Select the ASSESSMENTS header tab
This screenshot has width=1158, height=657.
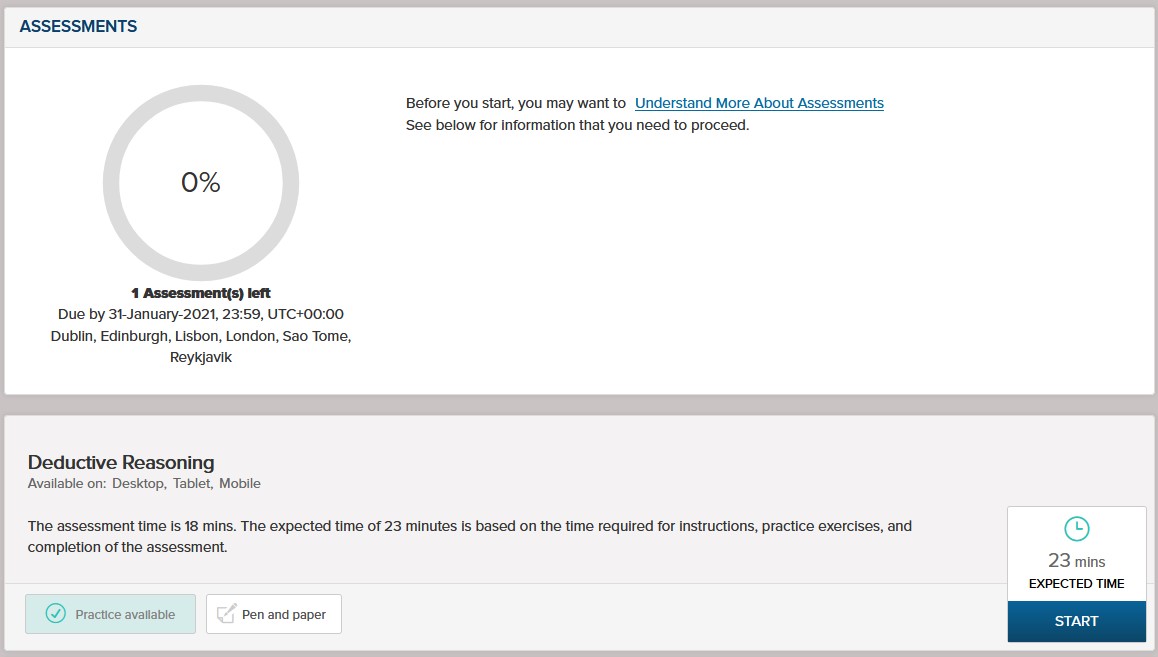(78, 26)
